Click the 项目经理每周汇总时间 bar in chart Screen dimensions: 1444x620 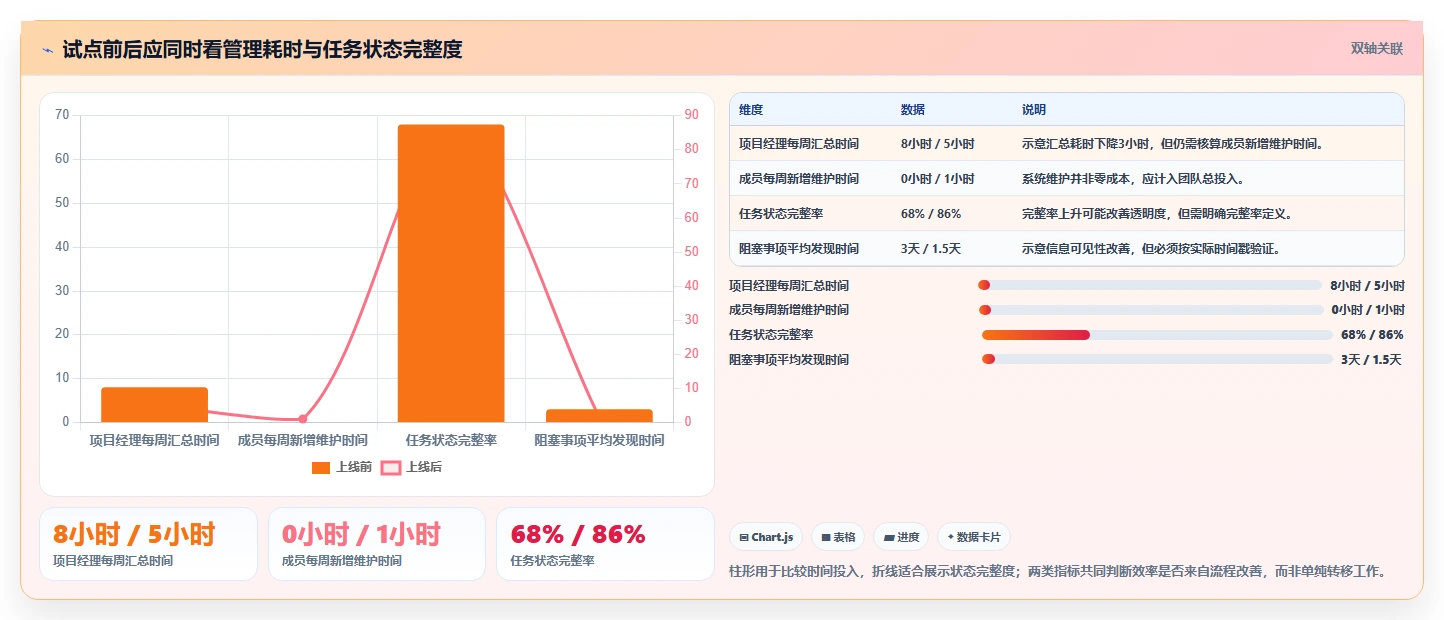click(x=154, y=404)
